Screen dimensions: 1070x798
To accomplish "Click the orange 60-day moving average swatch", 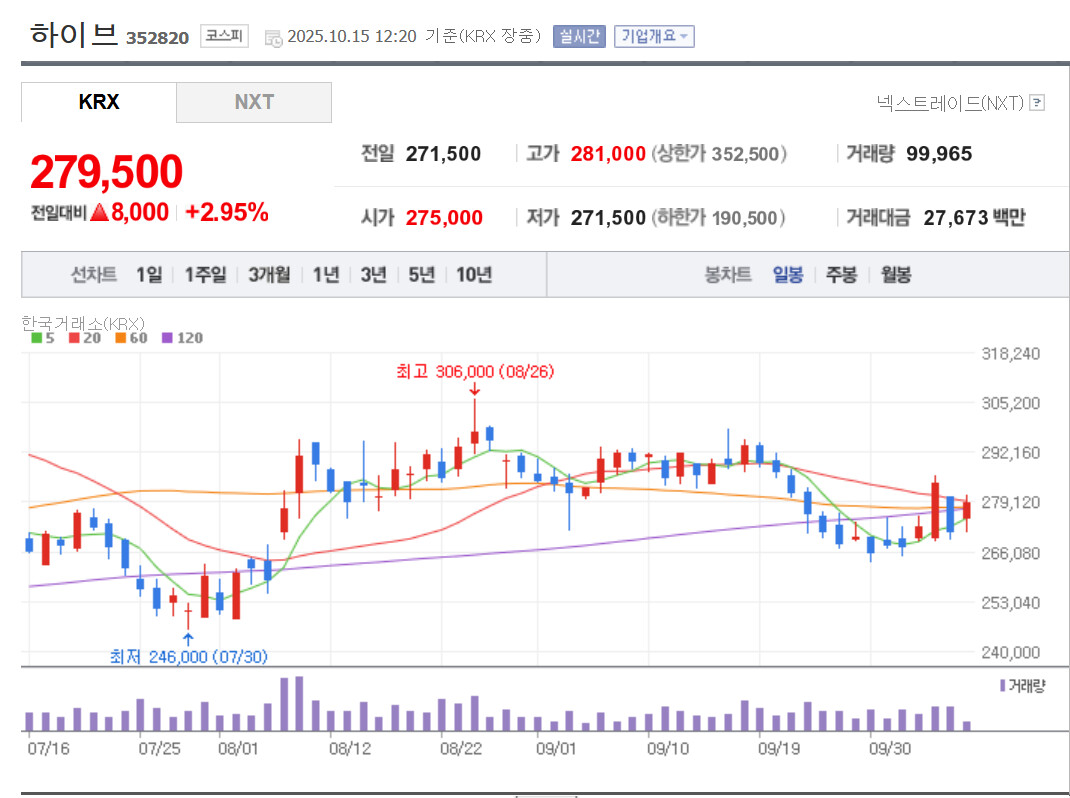I will 121,338.
